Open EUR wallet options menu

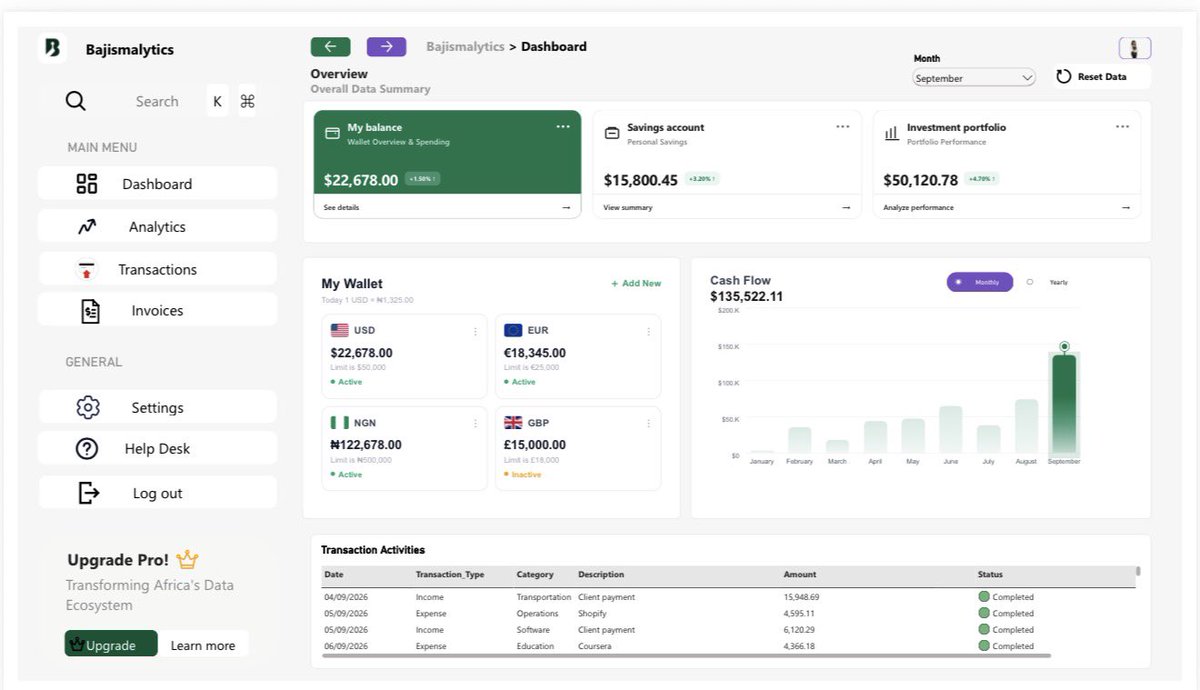click(x=648, y=331)
